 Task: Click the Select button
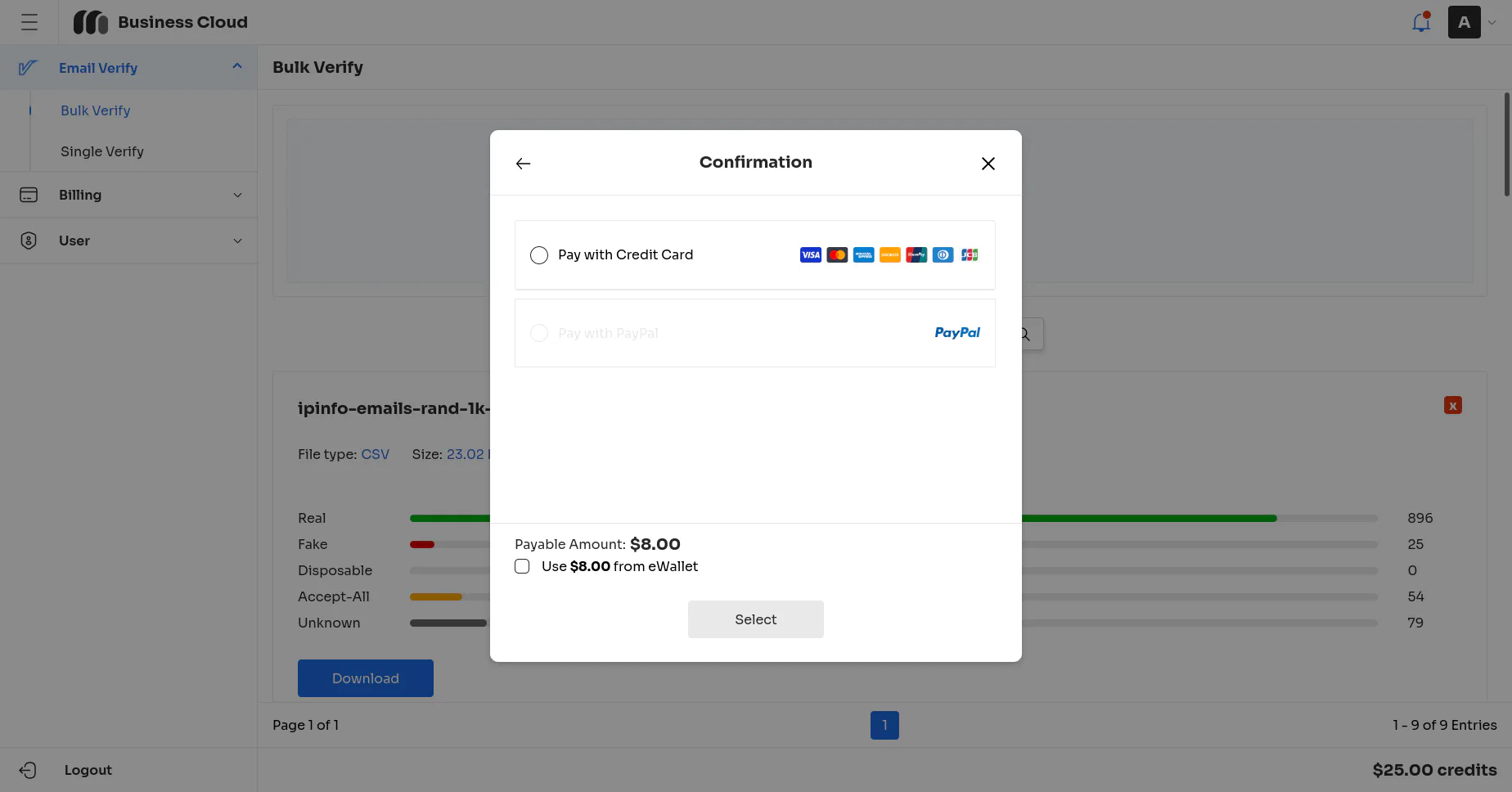[x=756, y=619]
